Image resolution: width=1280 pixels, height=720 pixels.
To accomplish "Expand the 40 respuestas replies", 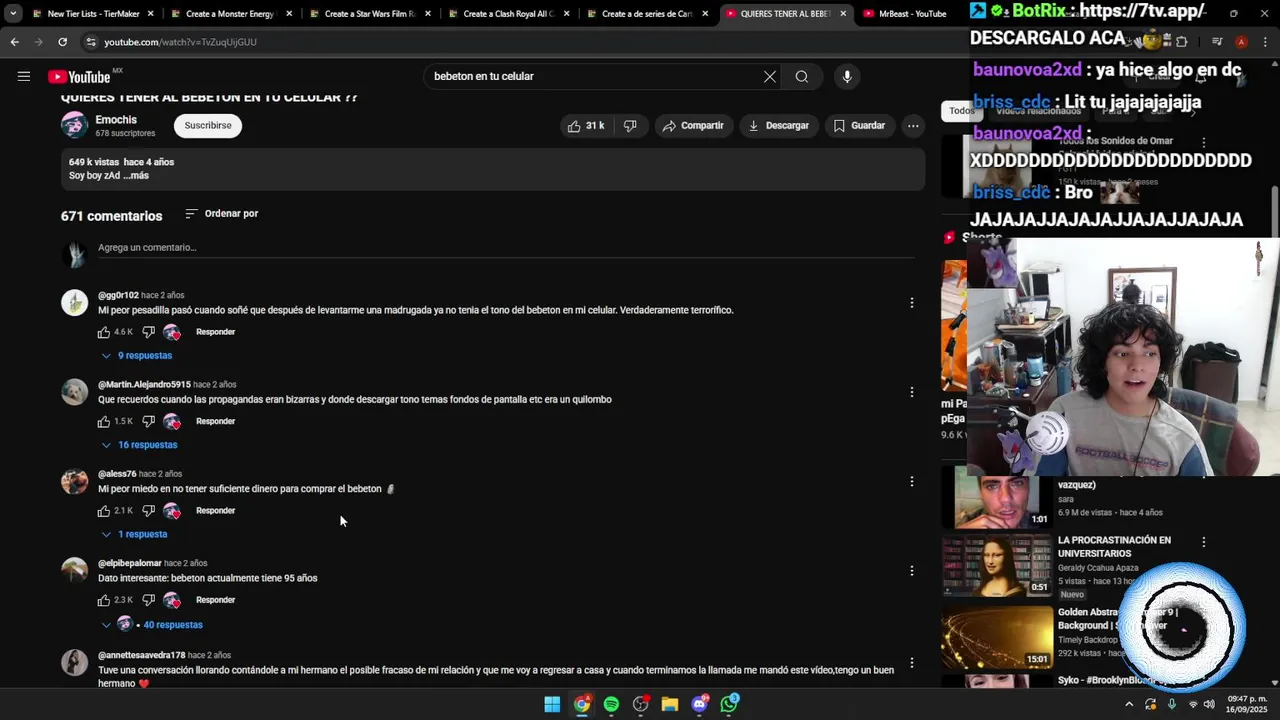I will [x=152, y=625].
